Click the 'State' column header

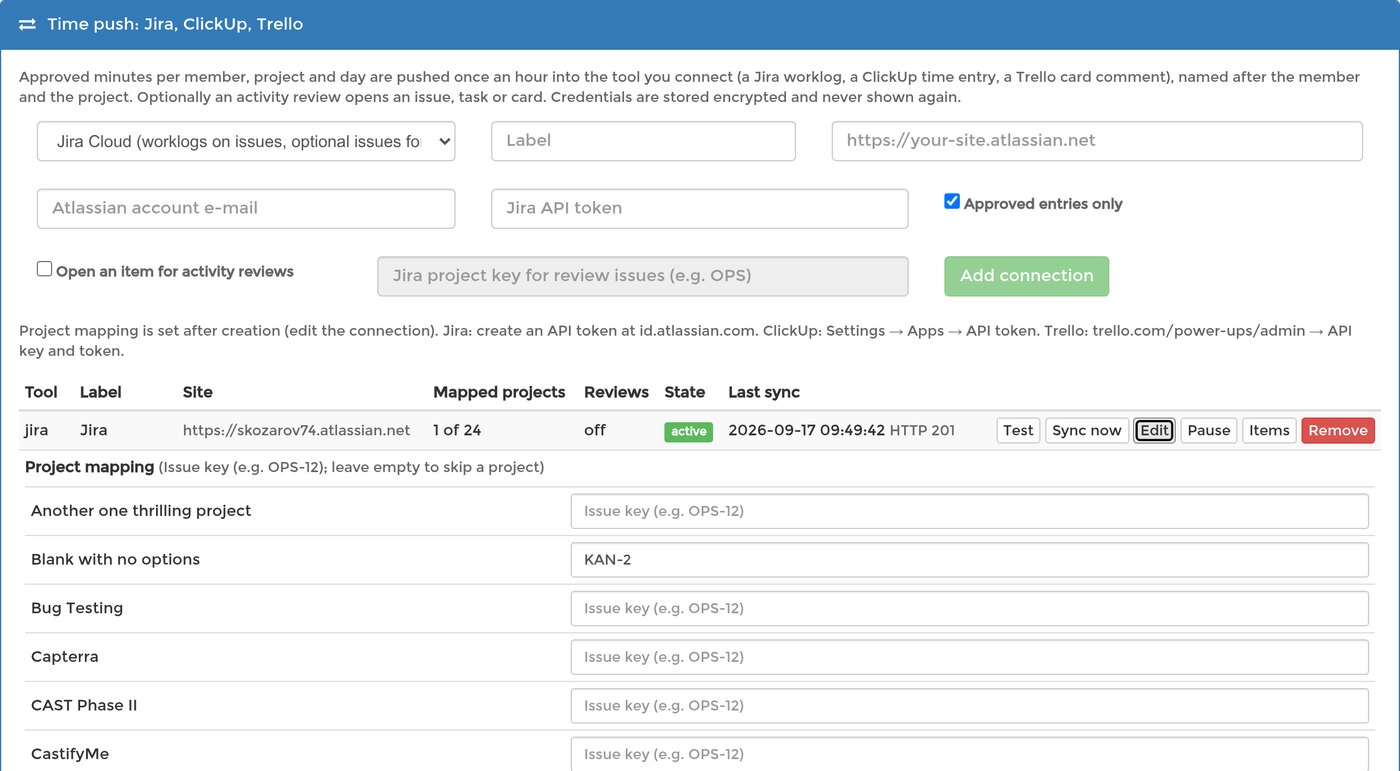(685, 392)
